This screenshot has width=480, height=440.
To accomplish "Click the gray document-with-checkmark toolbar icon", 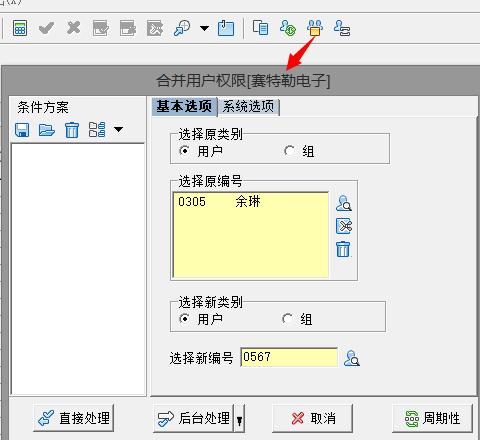I will (x=101, y=28).
